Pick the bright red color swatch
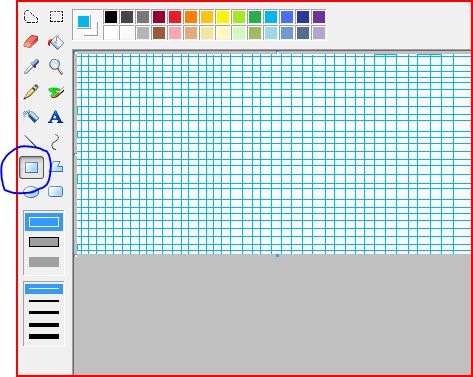 175,17
